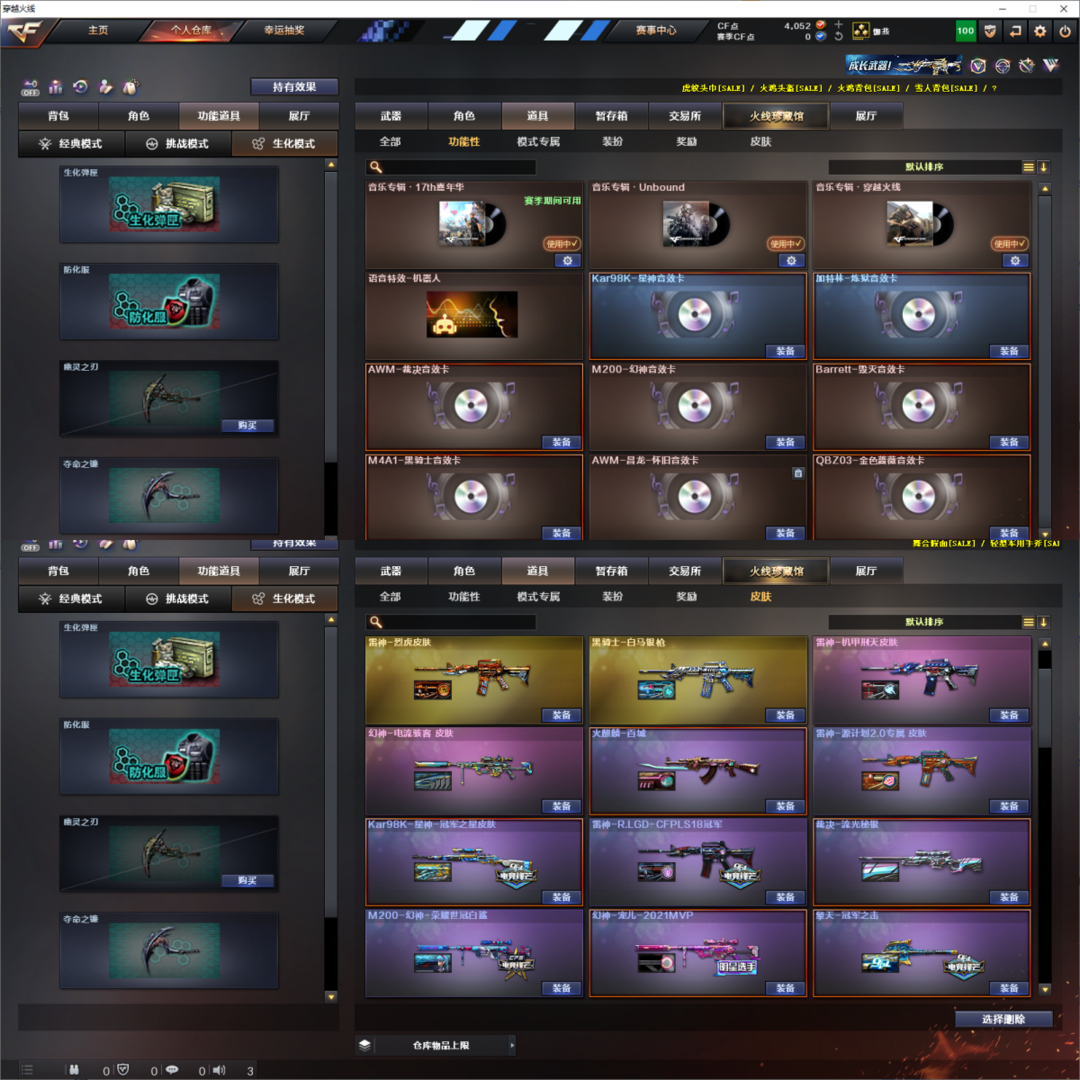Click the weapon skin list scrollbar thumb
Image resolution: width=1080 pixels, height=1080 pixels.
click(1045, 707)
